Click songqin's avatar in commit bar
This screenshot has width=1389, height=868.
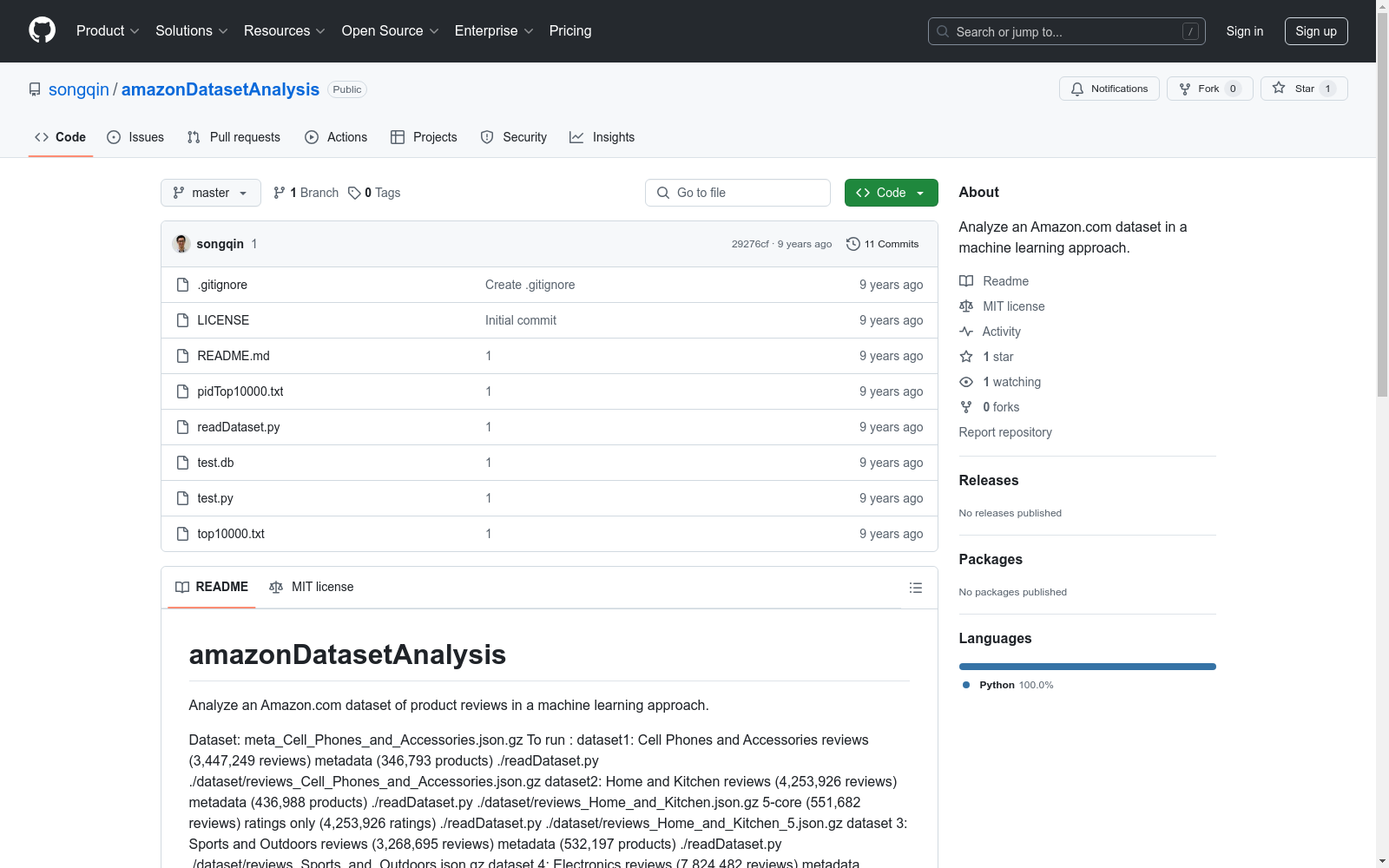click(181, 244)
